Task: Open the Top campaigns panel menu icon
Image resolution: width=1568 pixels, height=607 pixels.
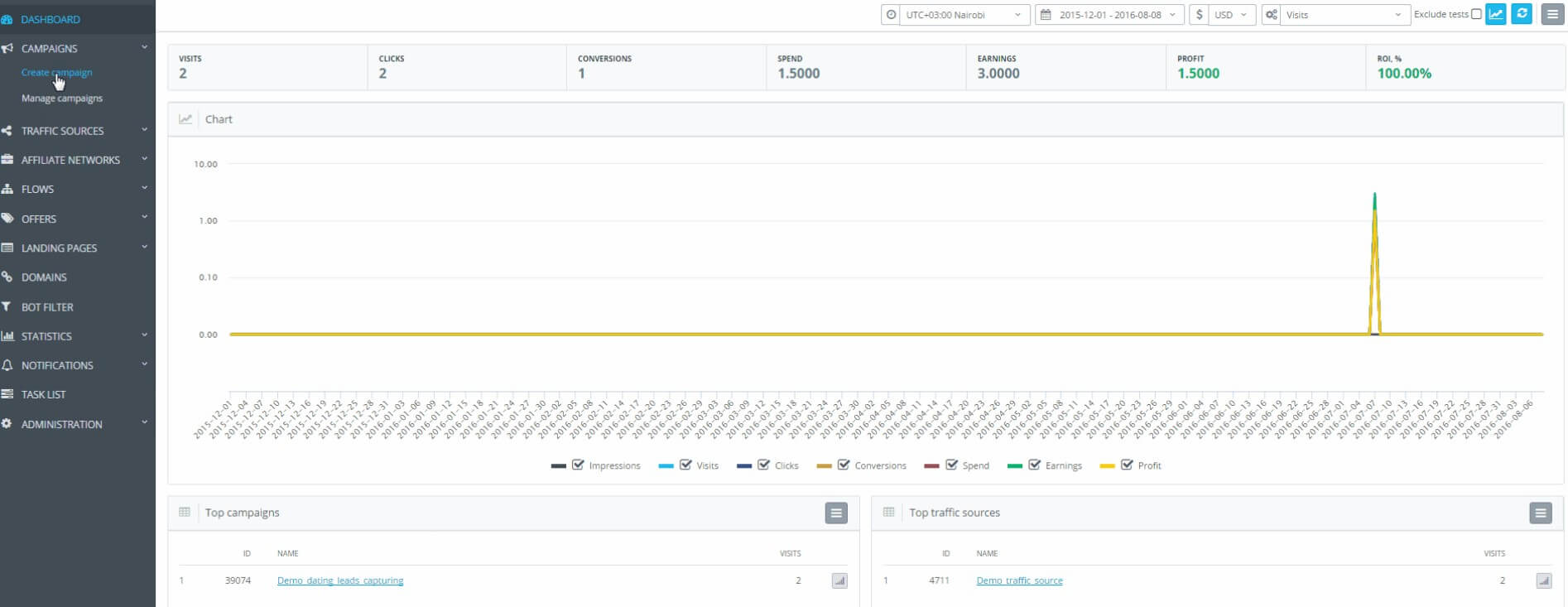Action: (836, 513)
